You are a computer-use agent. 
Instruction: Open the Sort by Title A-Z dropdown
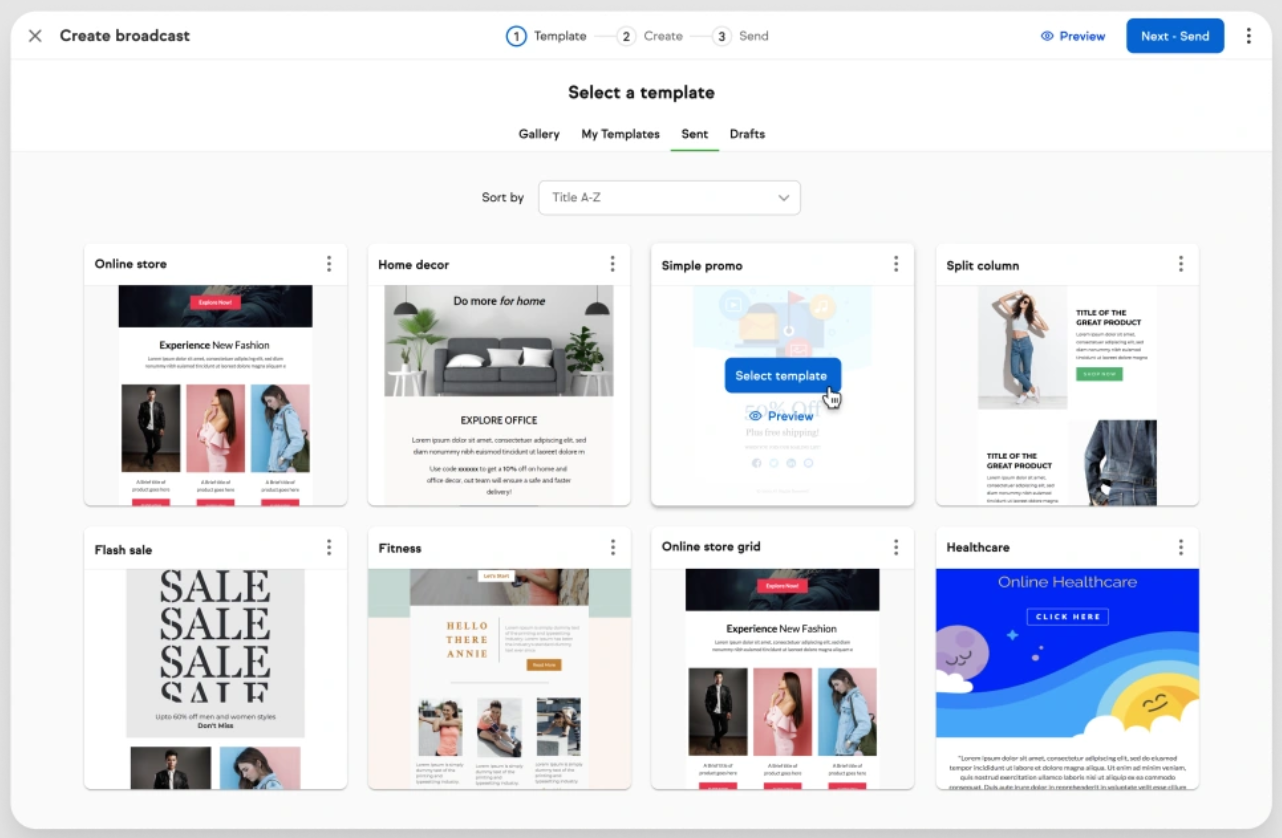[x=669, y=197]
